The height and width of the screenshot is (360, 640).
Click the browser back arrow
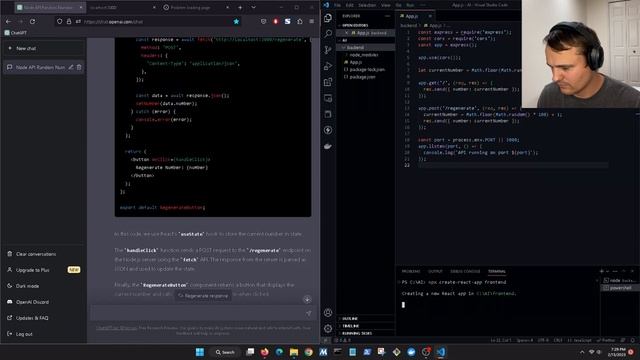coord(9,21)
